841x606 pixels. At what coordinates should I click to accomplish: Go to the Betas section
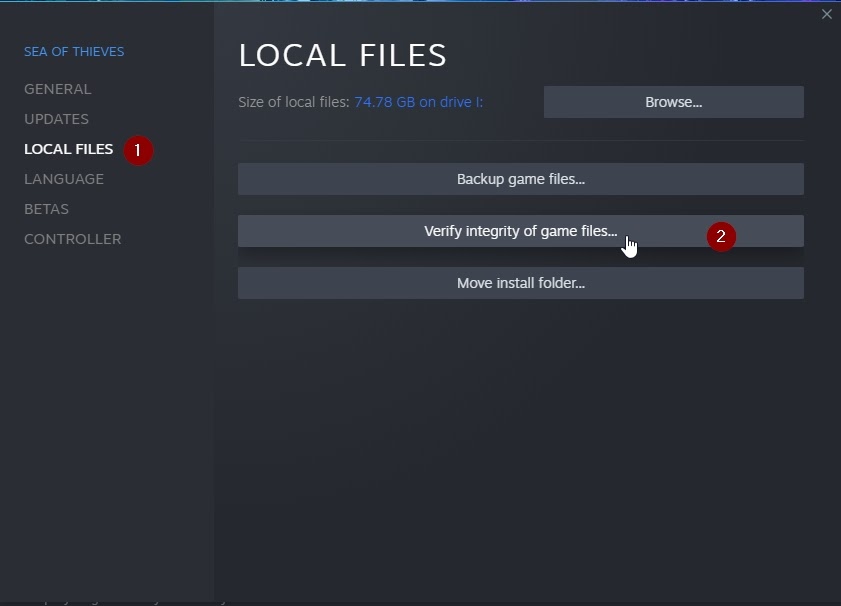click(46, 209)
